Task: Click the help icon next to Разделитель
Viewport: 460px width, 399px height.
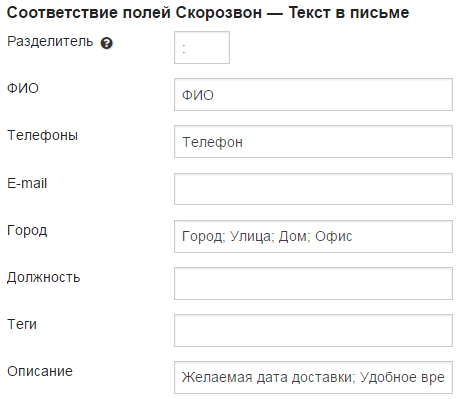Action: tap(107, 43)
